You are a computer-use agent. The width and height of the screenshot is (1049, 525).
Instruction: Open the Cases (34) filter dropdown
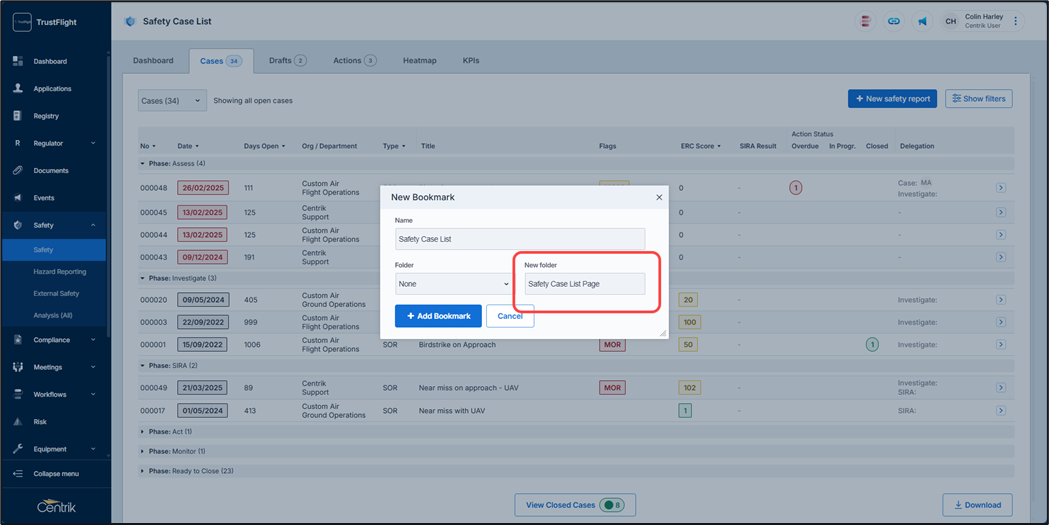click(172, 100)
